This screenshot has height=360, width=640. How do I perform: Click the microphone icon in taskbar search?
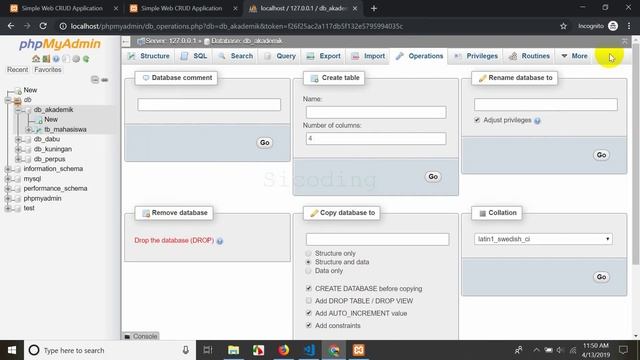[186, 350]
